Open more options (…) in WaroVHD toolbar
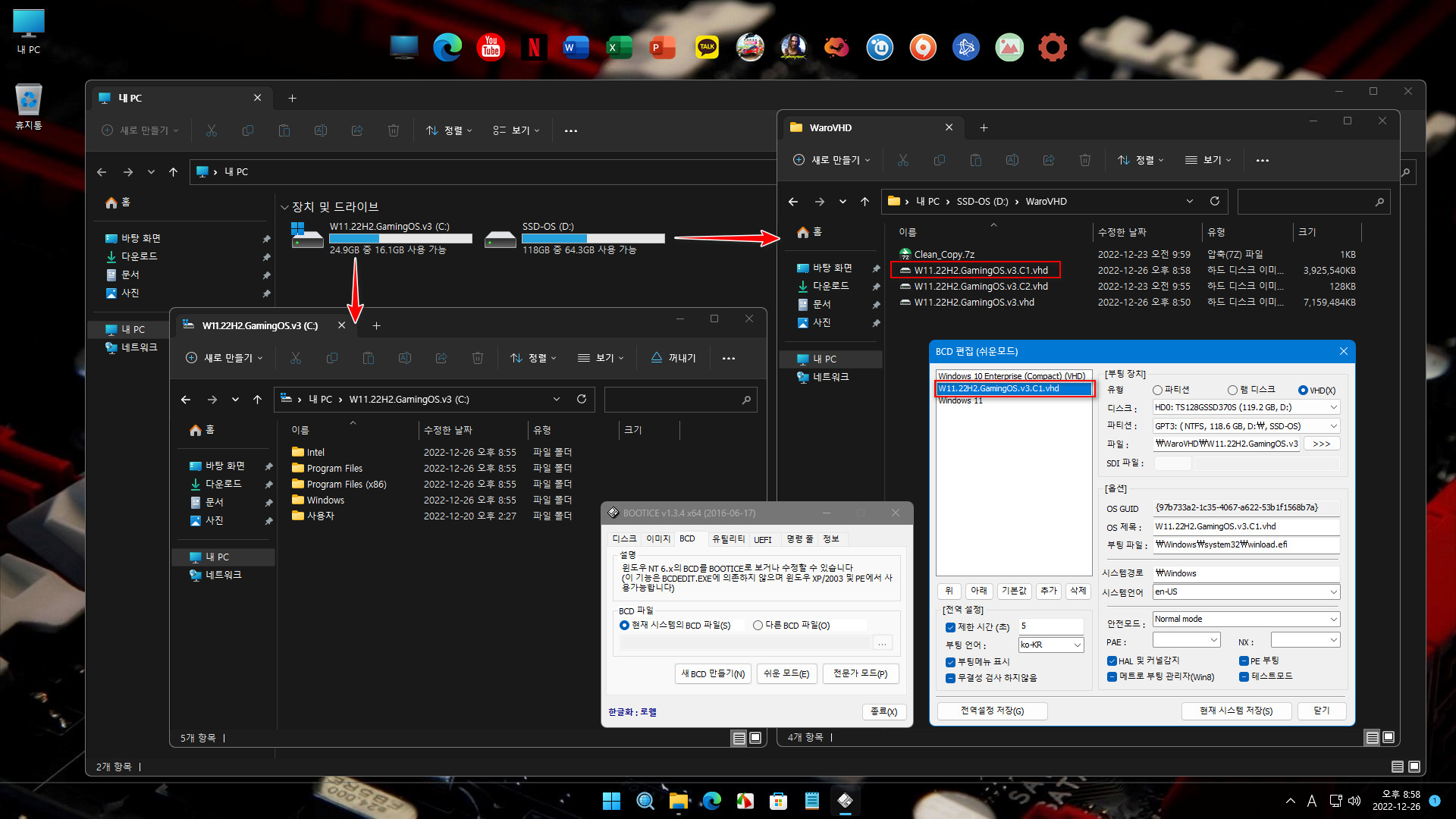The height and width of the screenshot is (819, 1456). coord(1262,160)
